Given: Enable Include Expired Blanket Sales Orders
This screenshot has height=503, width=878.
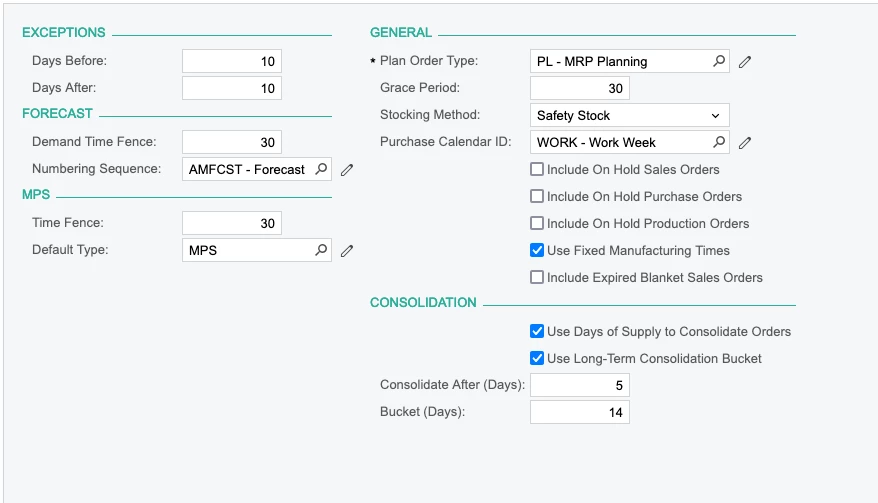Looking at the screenshot, I should [x=537, y=278].
